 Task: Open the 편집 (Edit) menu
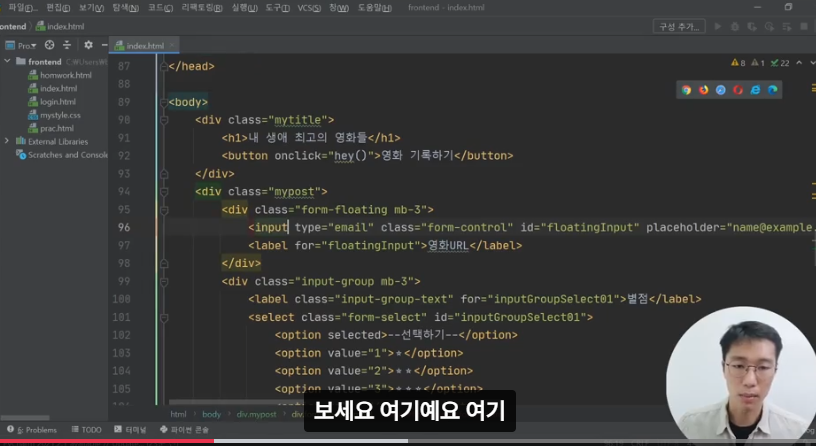[x=58, y=8]
